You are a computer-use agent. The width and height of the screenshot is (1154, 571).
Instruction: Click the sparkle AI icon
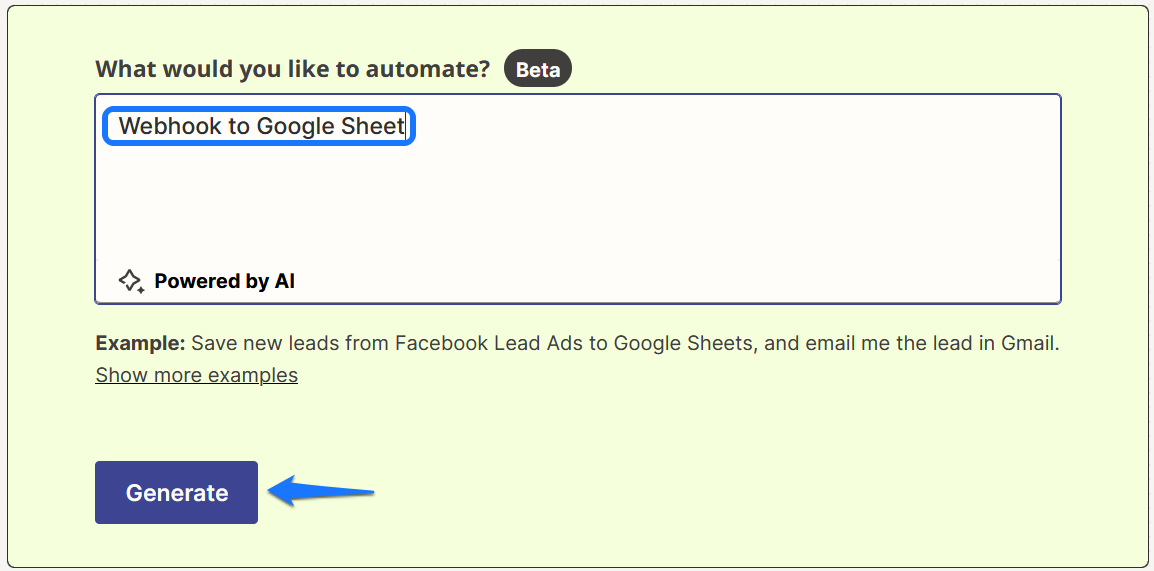tap(130, 281)
